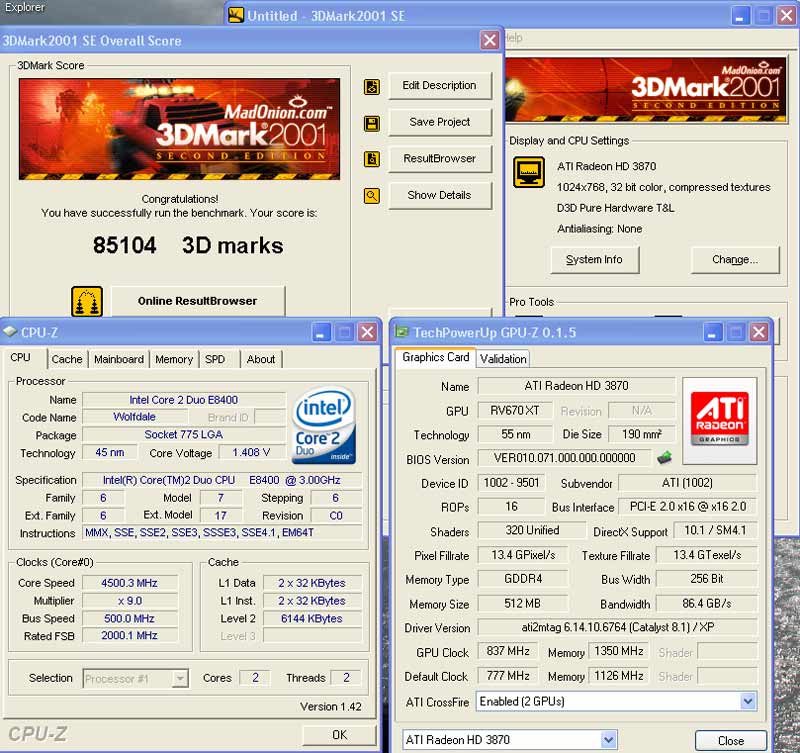Click the Explorer window title at top left
This screenshot has width=800, height=753.
coord(24,7)
